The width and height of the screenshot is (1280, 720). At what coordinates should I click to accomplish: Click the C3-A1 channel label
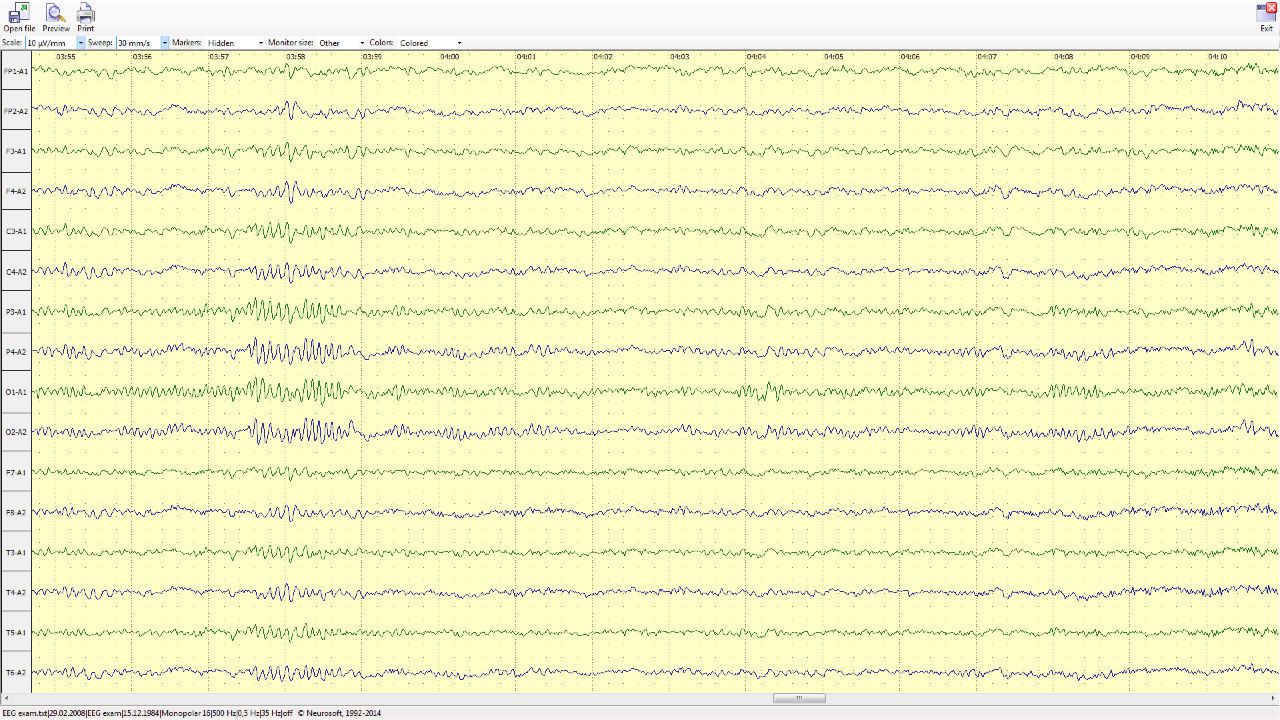click(16, 231)
